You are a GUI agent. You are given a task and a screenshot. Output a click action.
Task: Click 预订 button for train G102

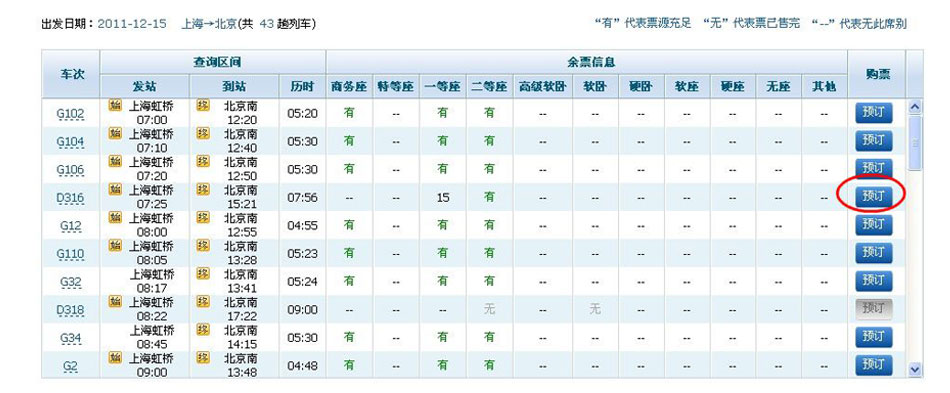tap(874, 113)
